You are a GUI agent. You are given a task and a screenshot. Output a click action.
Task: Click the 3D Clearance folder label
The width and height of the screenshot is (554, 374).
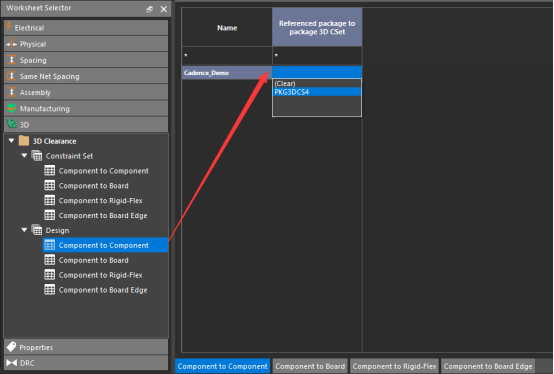54,141
